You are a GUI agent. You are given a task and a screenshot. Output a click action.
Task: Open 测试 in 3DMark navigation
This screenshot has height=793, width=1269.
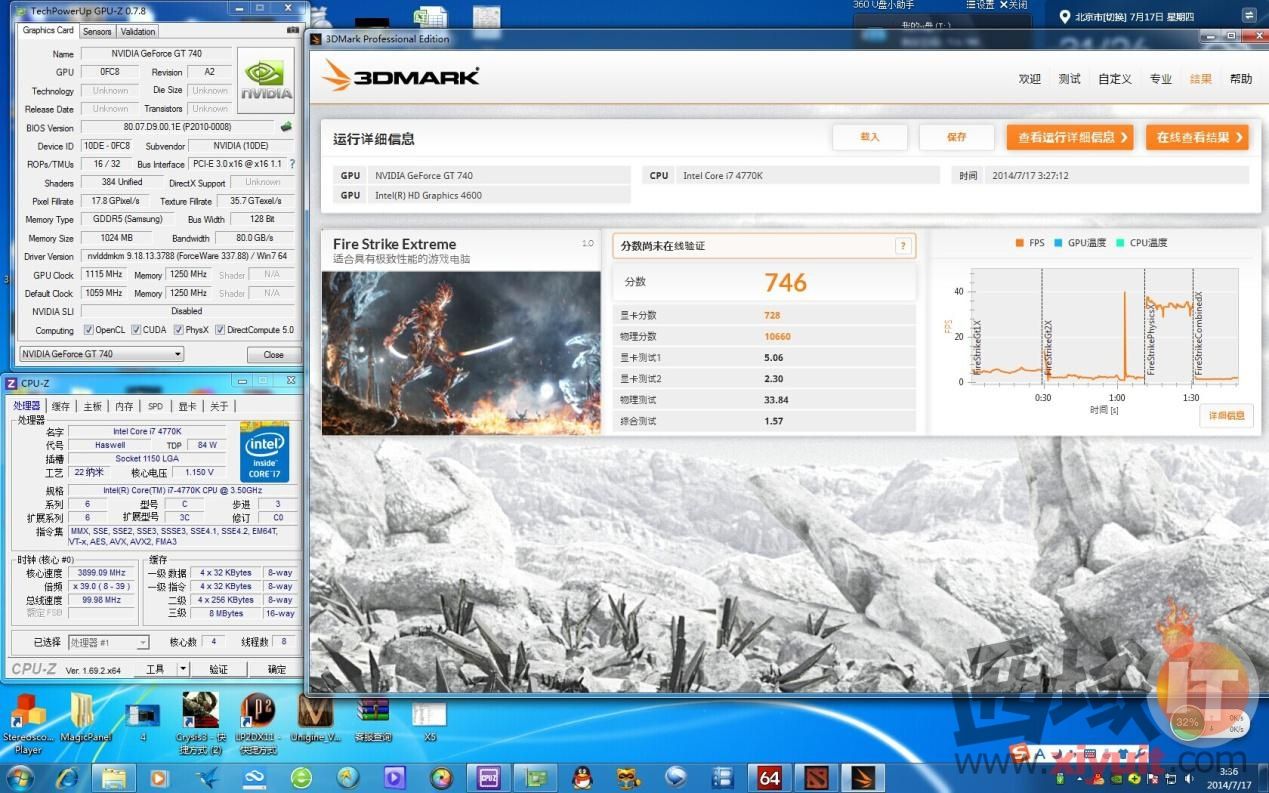click(x=1070, y=79)
